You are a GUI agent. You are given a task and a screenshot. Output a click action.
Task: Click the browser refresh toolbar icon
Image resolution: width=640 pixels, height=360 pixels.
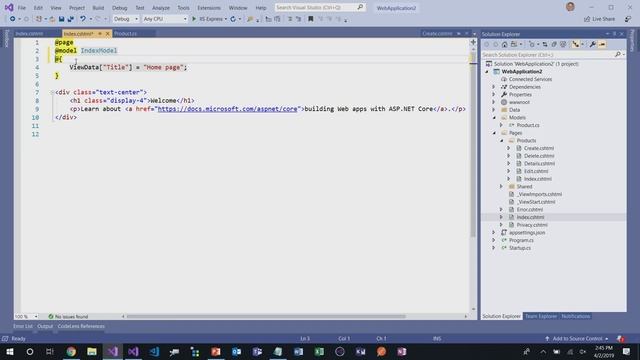(x=233, y=19)
